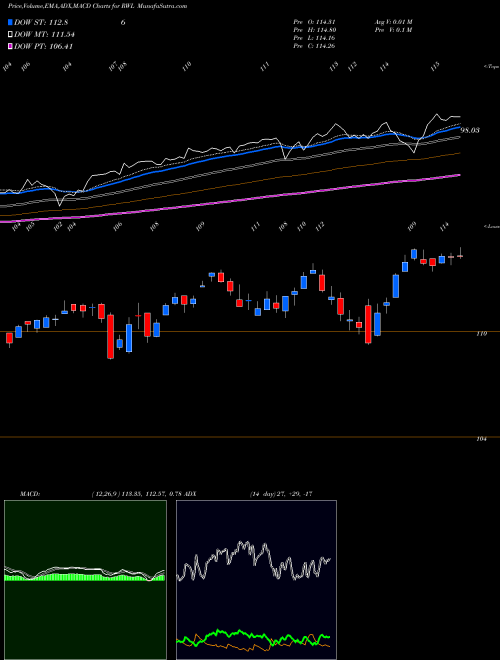The height and width of the screenshot is (660, 500).
Task: Open the dark blue ADX chart panel
Action: pos(256,580)
